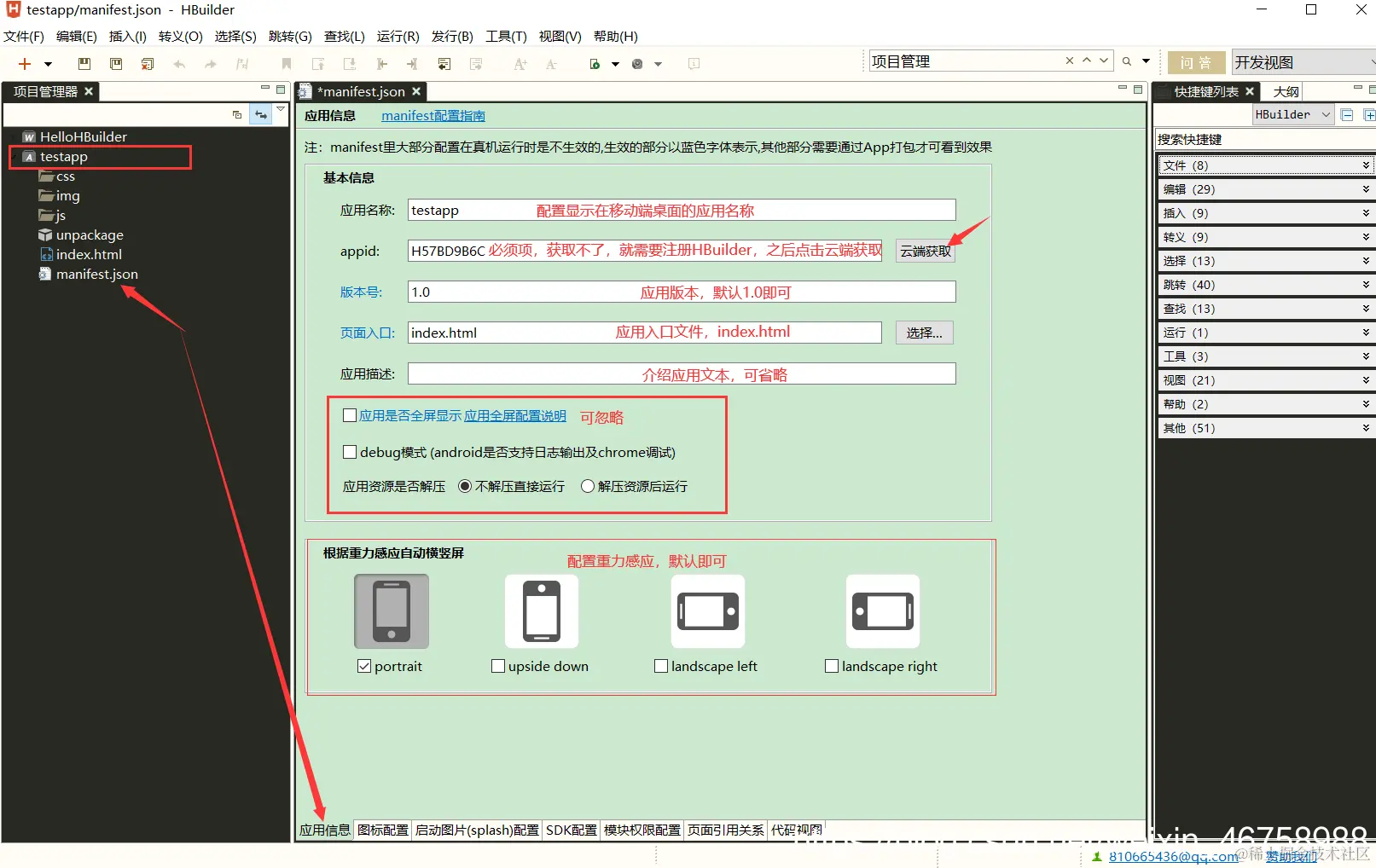Click the search magnifier beside 项目管理

point(1125,61)
